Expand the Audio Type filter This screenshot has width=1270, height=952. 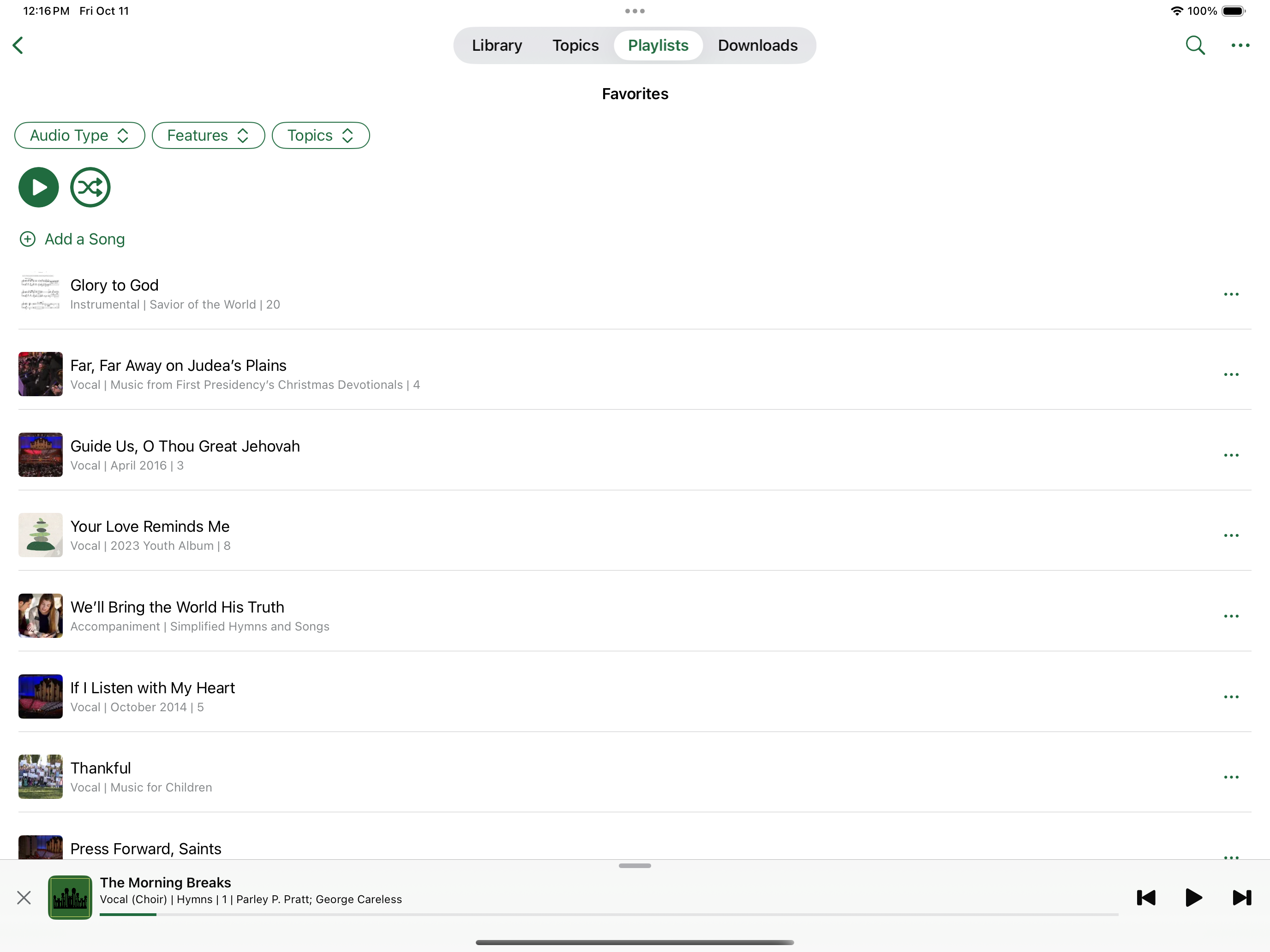tap(80, 136)
